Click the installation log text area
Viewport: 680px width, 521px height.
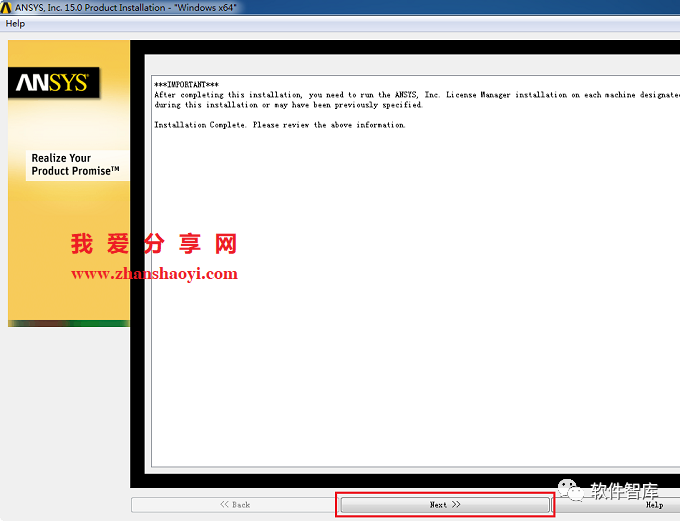pyautogui.click(x=415, y=271)
